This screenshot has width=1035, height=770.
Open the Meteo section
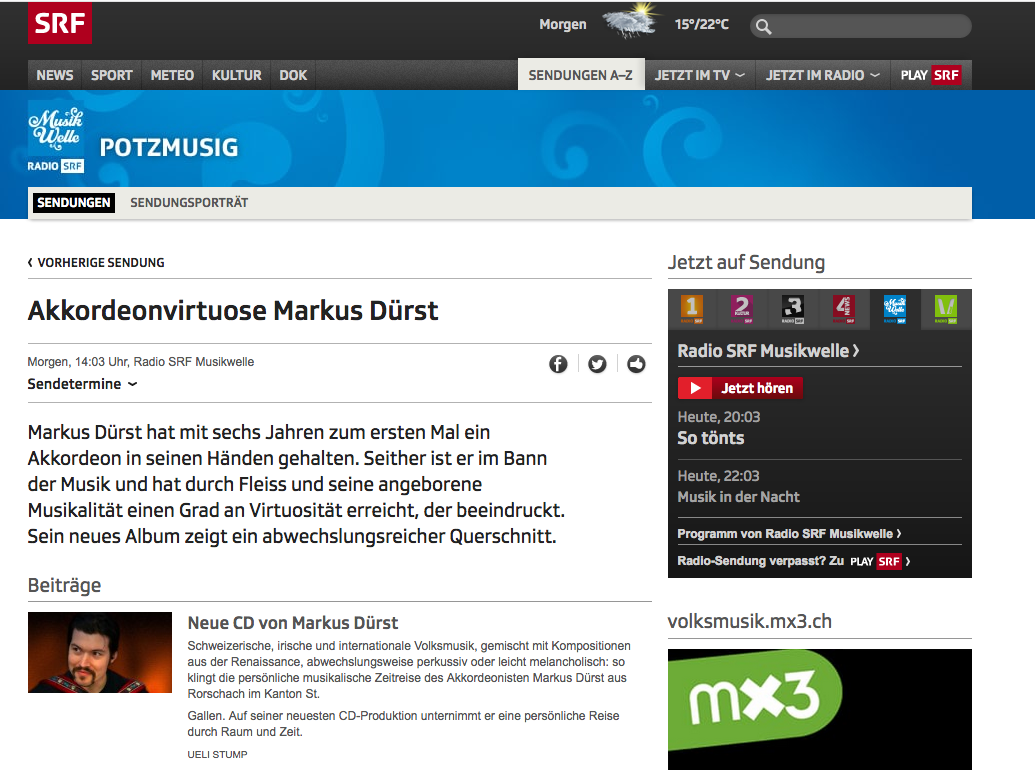click(172, 75)
